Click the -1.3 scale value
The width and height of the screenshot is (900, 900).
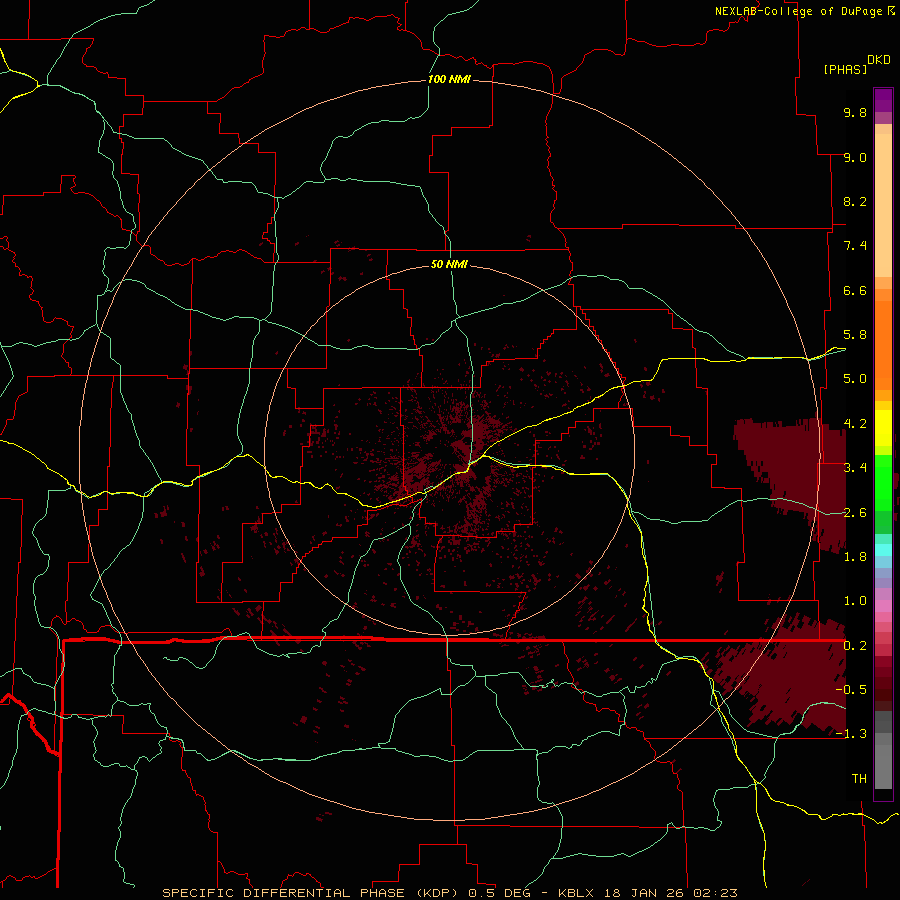pyautogui.click(x=851, y=735)
